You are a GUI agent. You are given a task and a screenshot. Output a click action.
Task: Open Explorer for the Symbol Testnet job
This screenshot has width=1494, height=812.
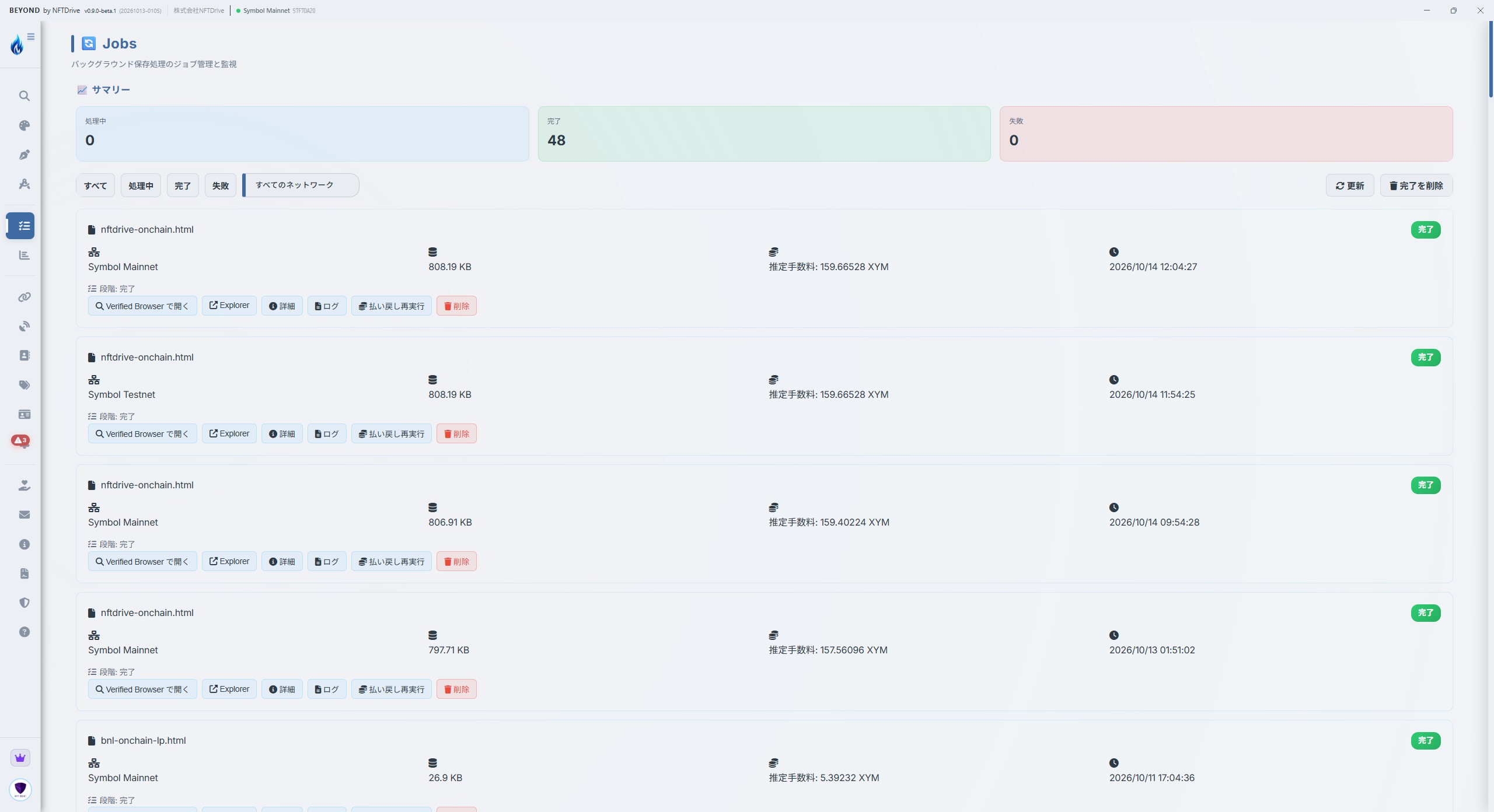click(229, 433)
